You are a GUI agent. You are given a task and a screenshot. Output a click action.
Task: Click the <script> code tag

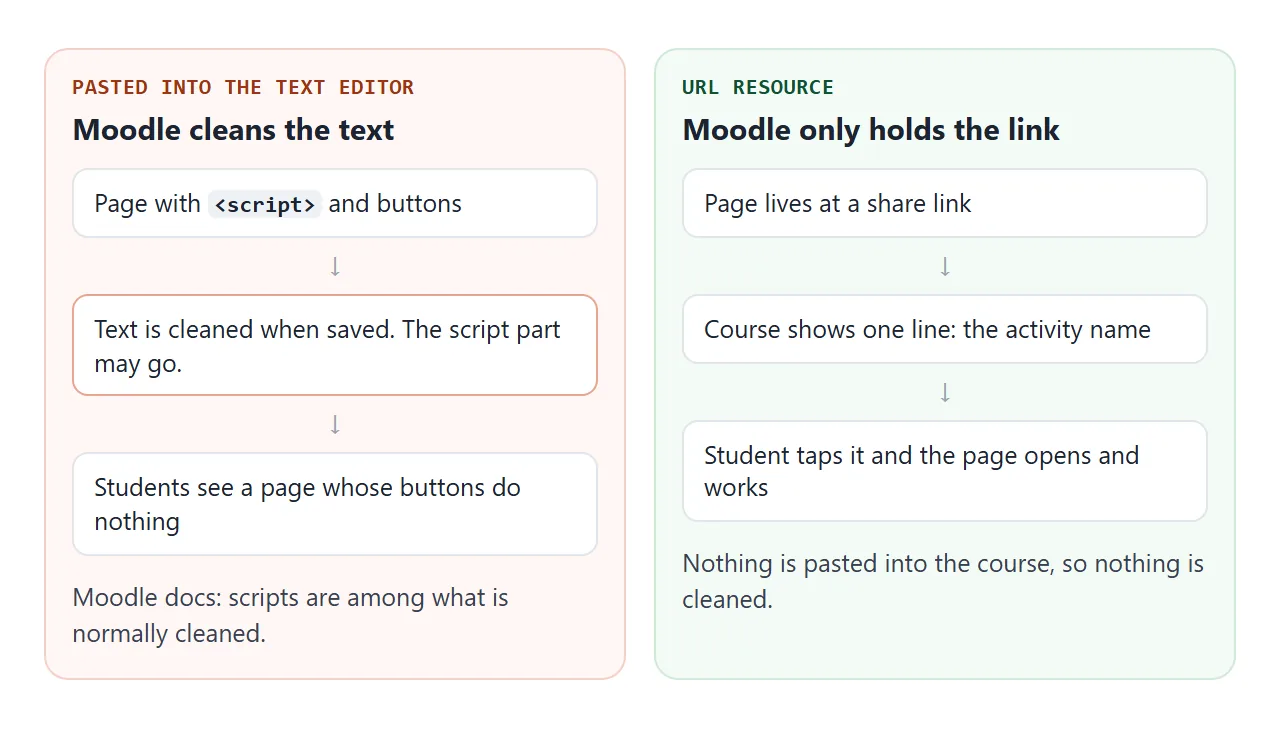tap(265, 204)
